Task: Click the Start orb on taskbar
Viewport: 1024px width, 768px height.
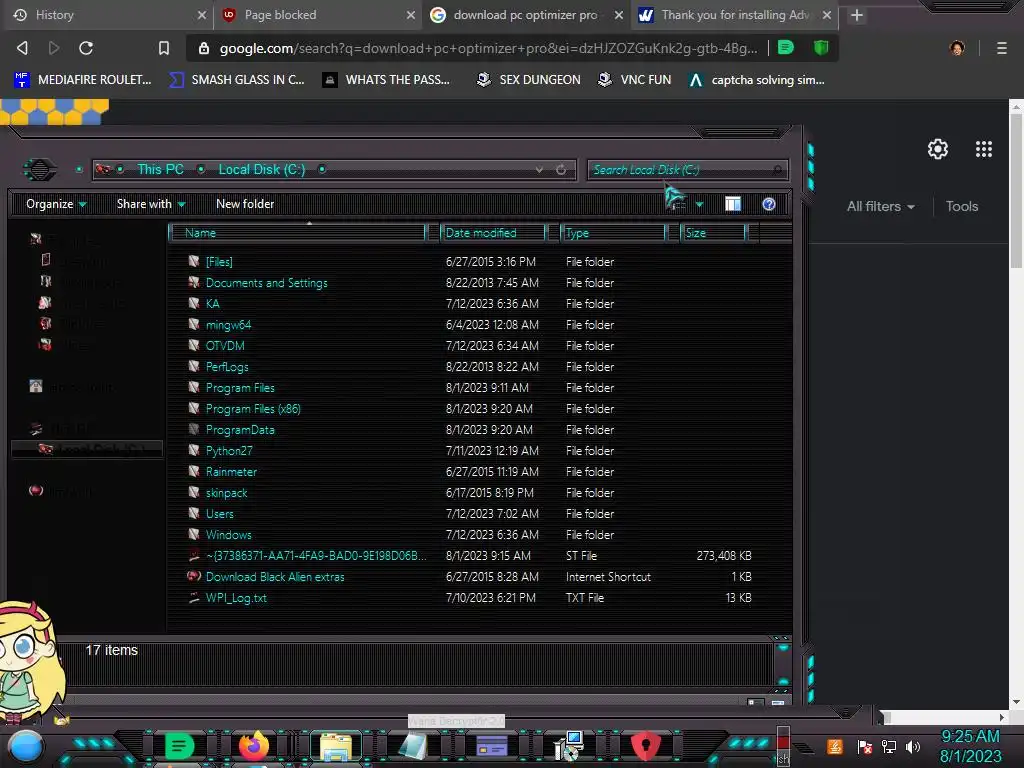Action: tap(25, 747)
